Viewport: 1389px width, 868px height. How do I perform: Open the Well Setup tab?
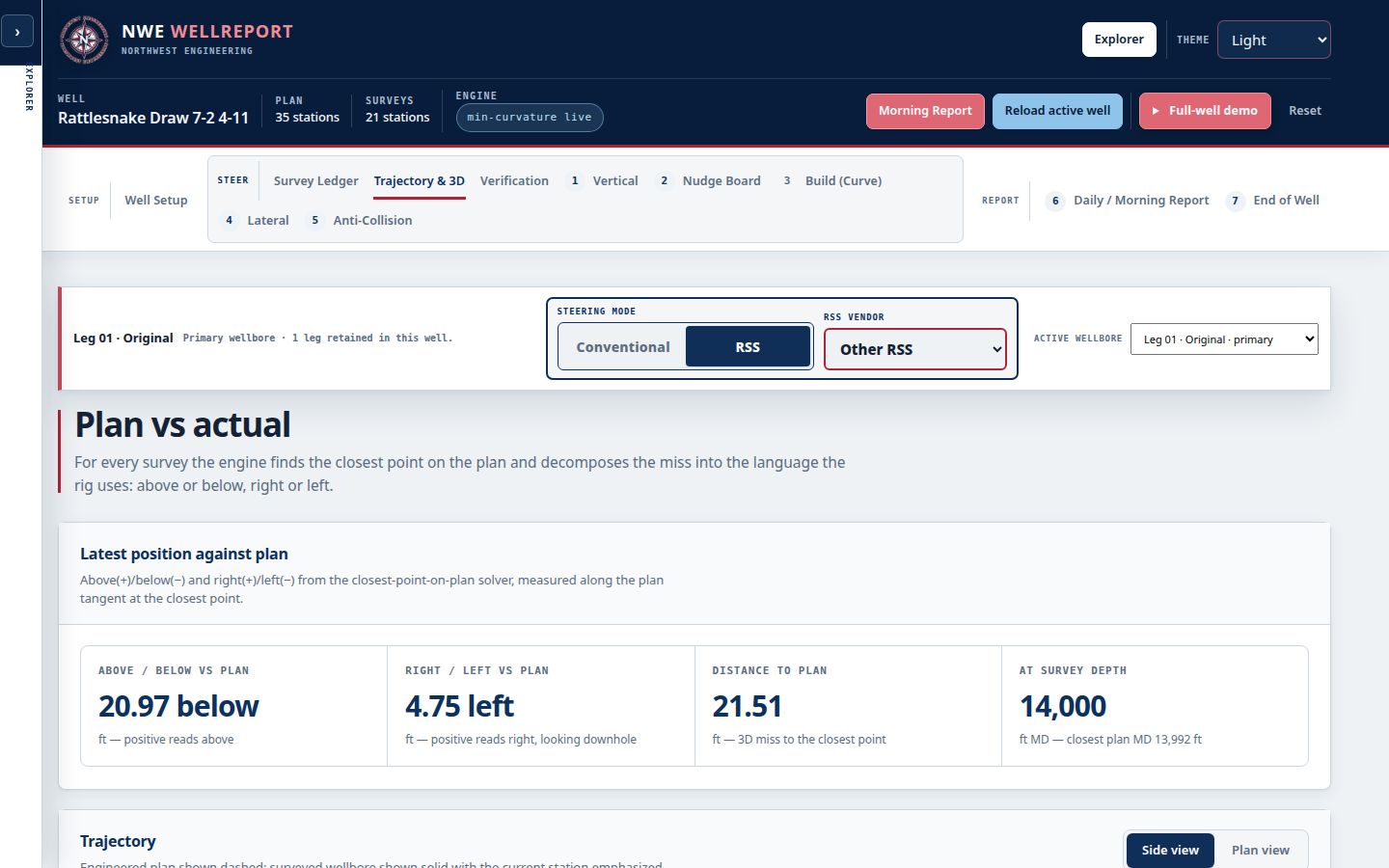156,201
